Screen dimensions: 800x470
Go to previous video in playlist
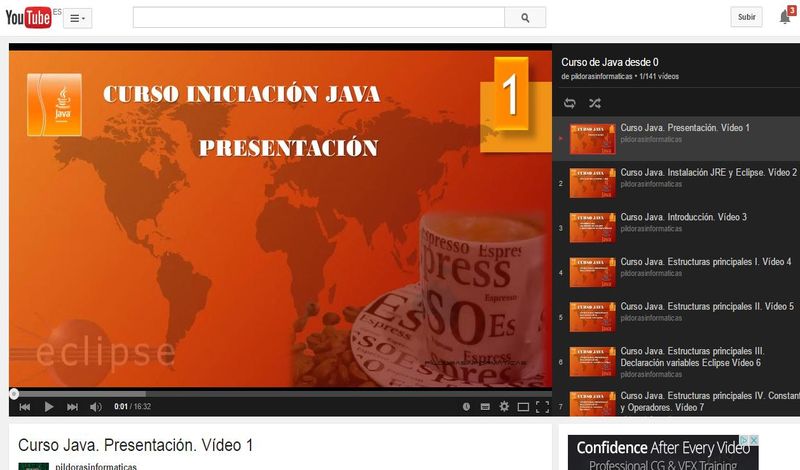point(24,407)
